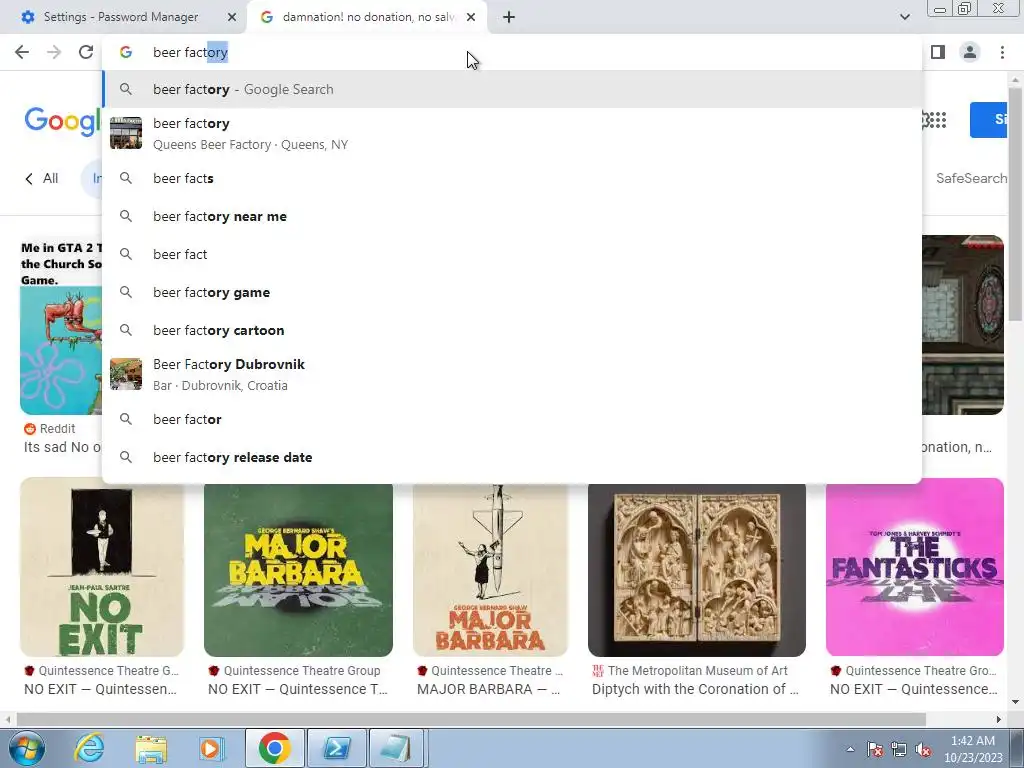This screenshot has width=1024, height=768.
Task: Open the side panel icon in toolbar
Action: pos(938,52)
